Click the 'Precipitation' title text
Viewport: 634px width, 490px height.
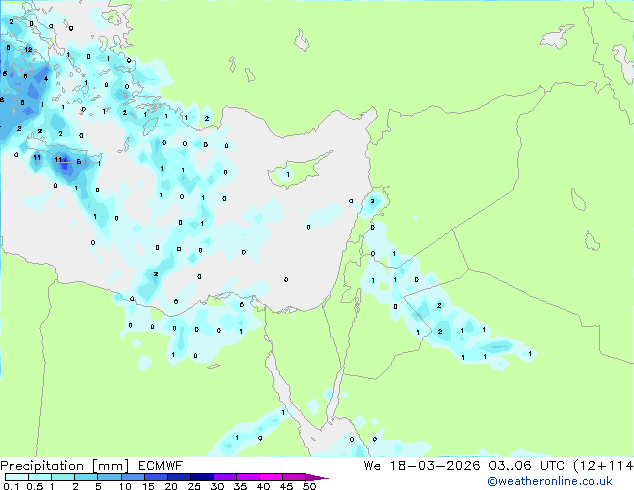coord(42,466)
